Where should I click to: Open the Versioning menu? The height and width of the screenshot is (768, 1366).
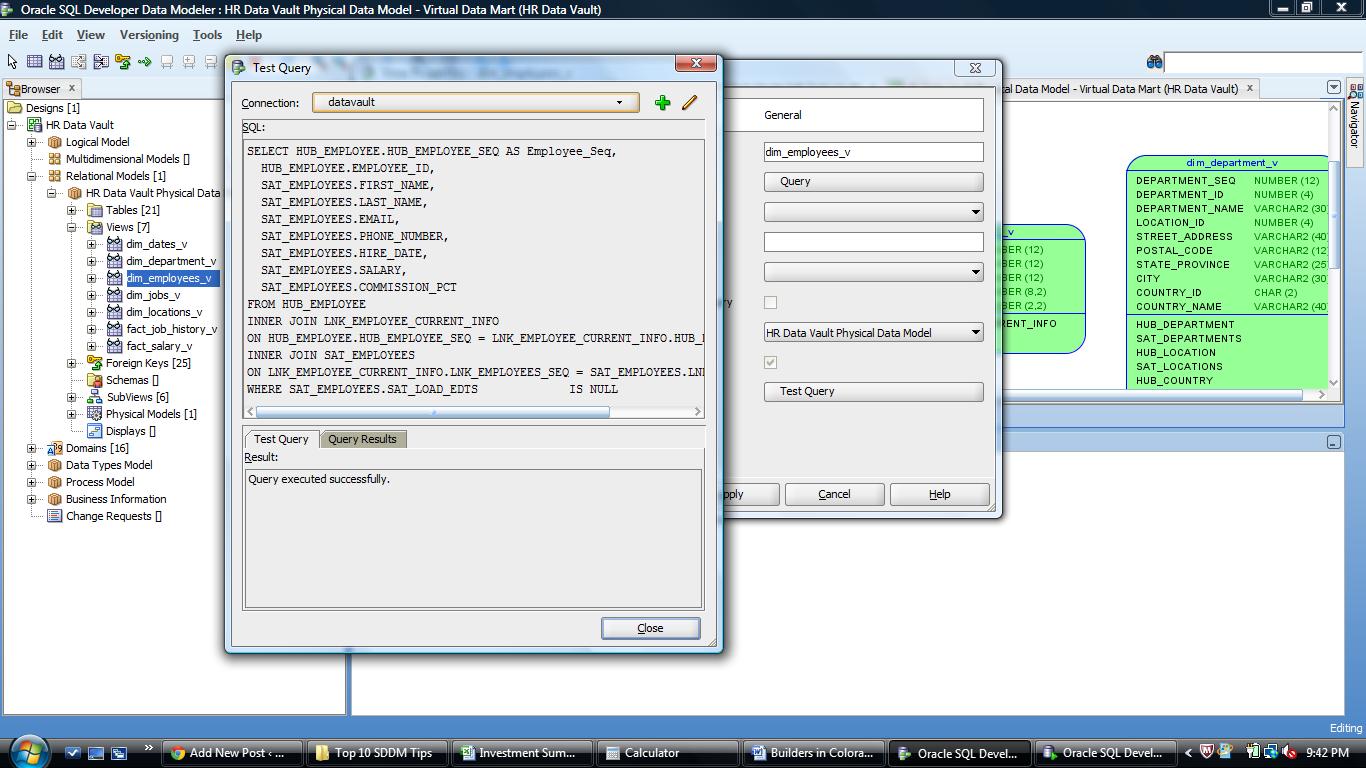point(149,35)
